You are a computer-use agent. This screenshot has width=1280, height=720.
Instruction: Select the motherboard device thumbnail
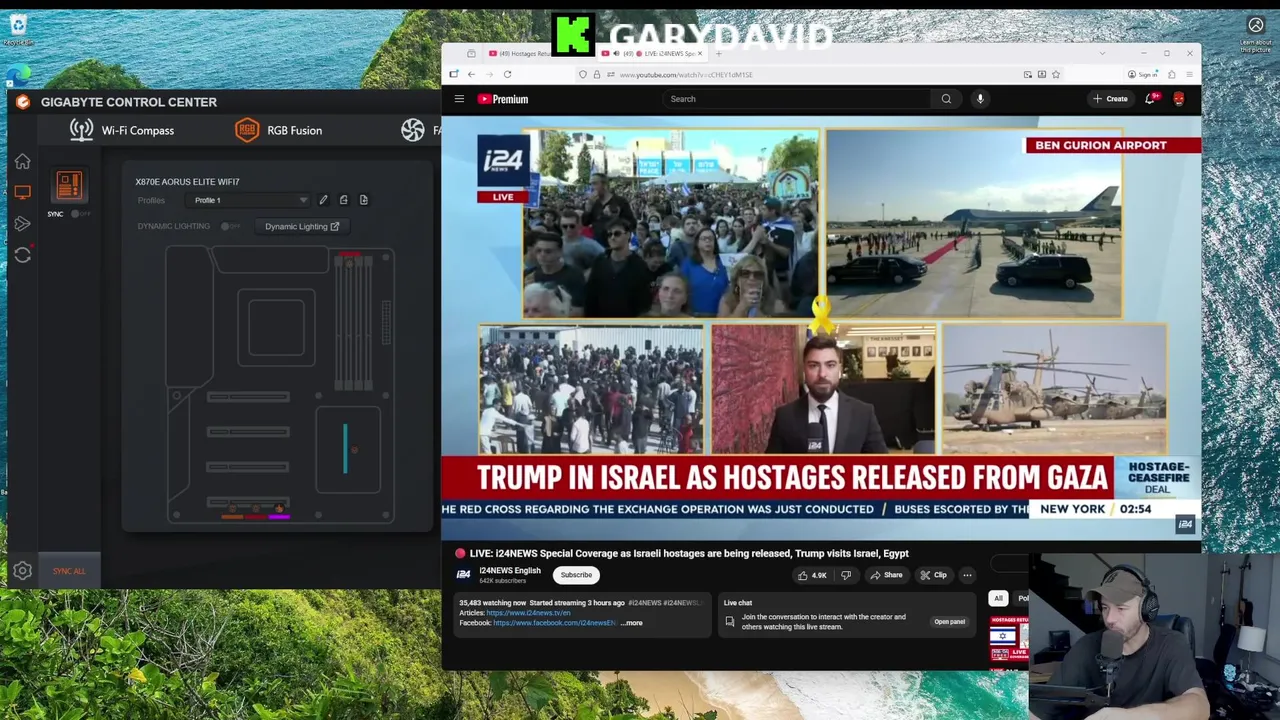pyautogui.click(x=69, y=185)
